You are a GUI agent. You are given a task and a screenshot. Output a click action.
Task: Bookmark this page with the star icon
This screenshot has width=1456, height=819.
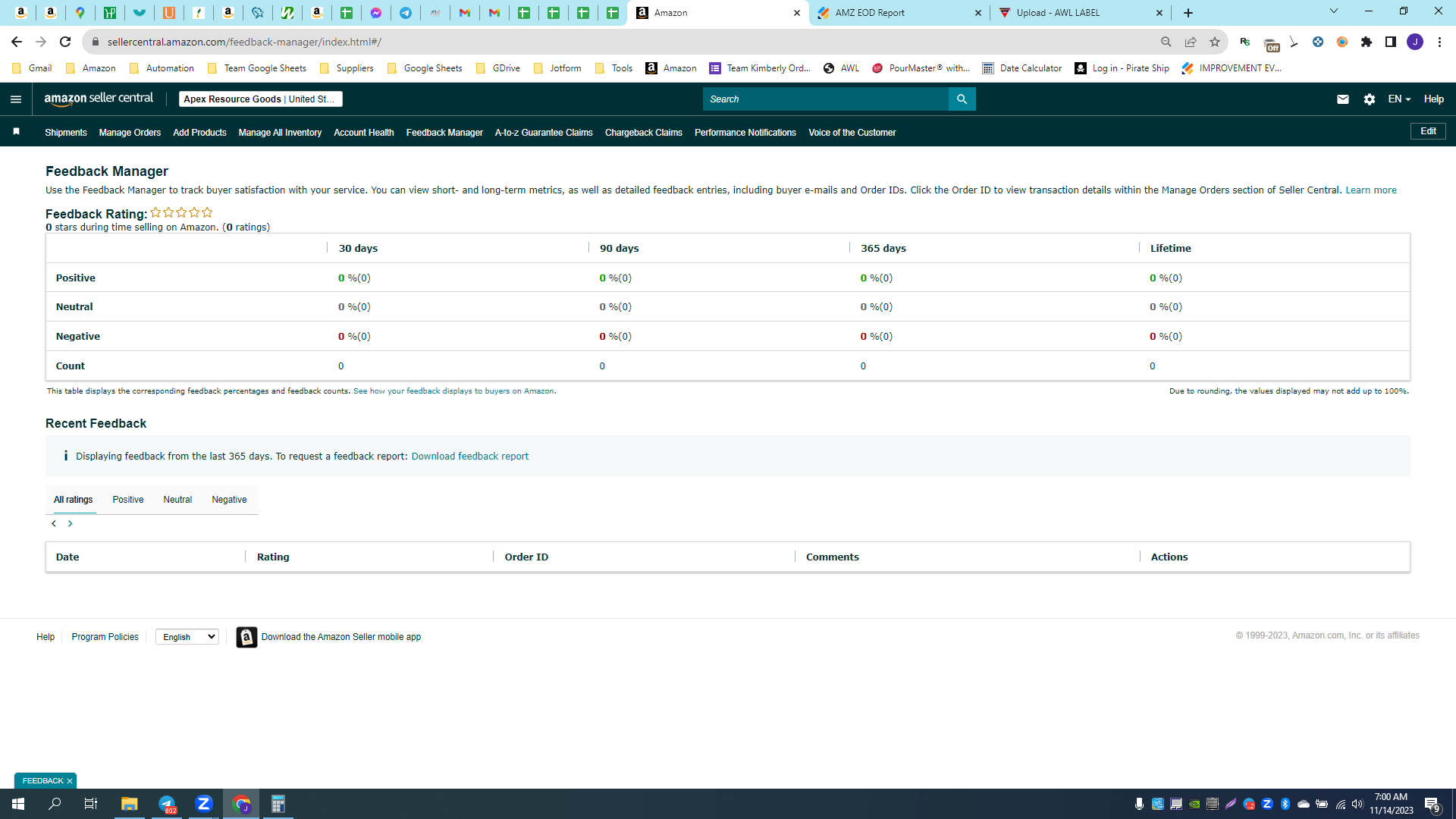pyautogui.click(x=1215, y=42)
